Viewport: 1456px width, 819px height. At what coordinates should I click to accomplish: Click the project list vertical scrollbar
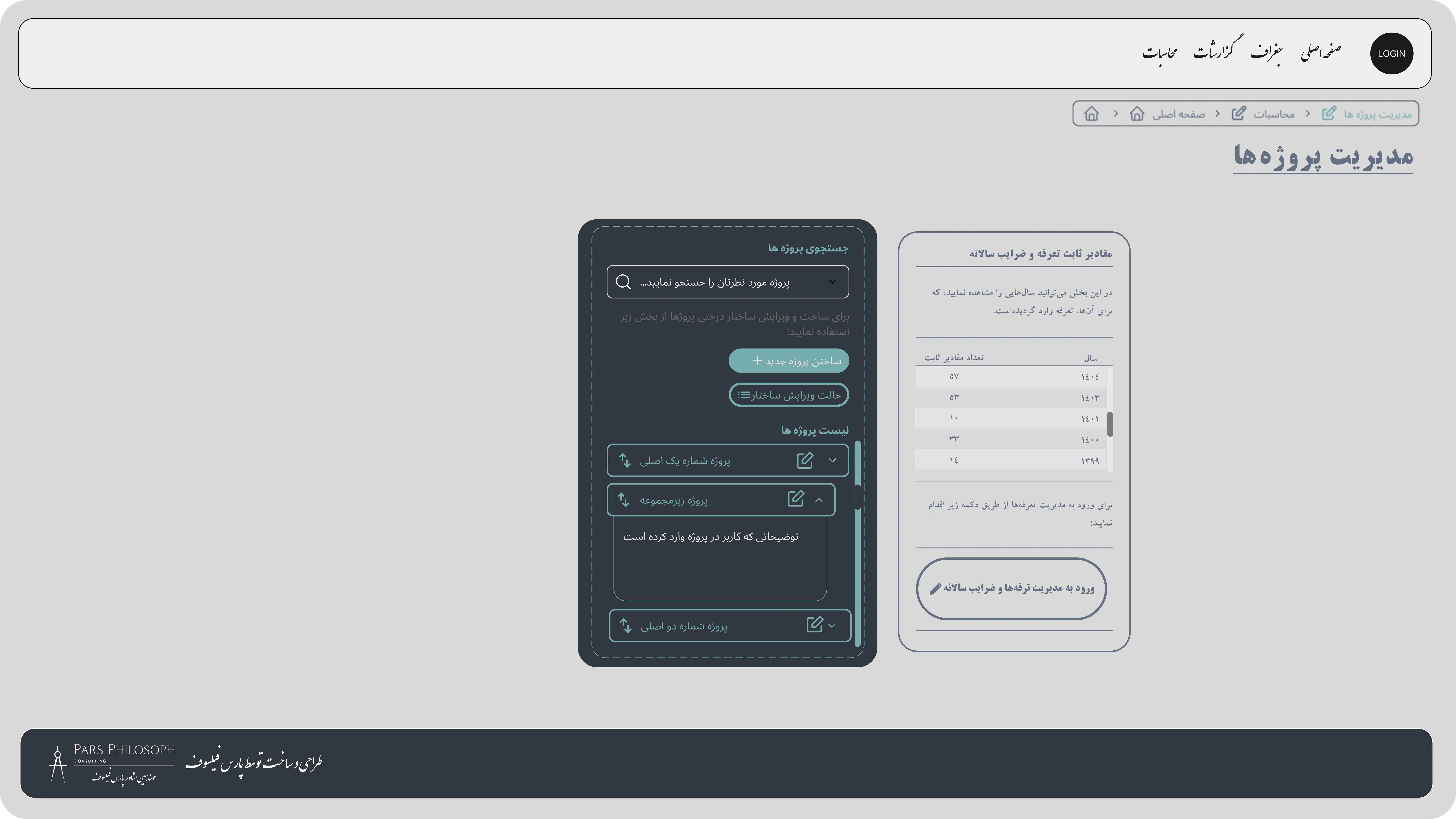click(857, 544)
